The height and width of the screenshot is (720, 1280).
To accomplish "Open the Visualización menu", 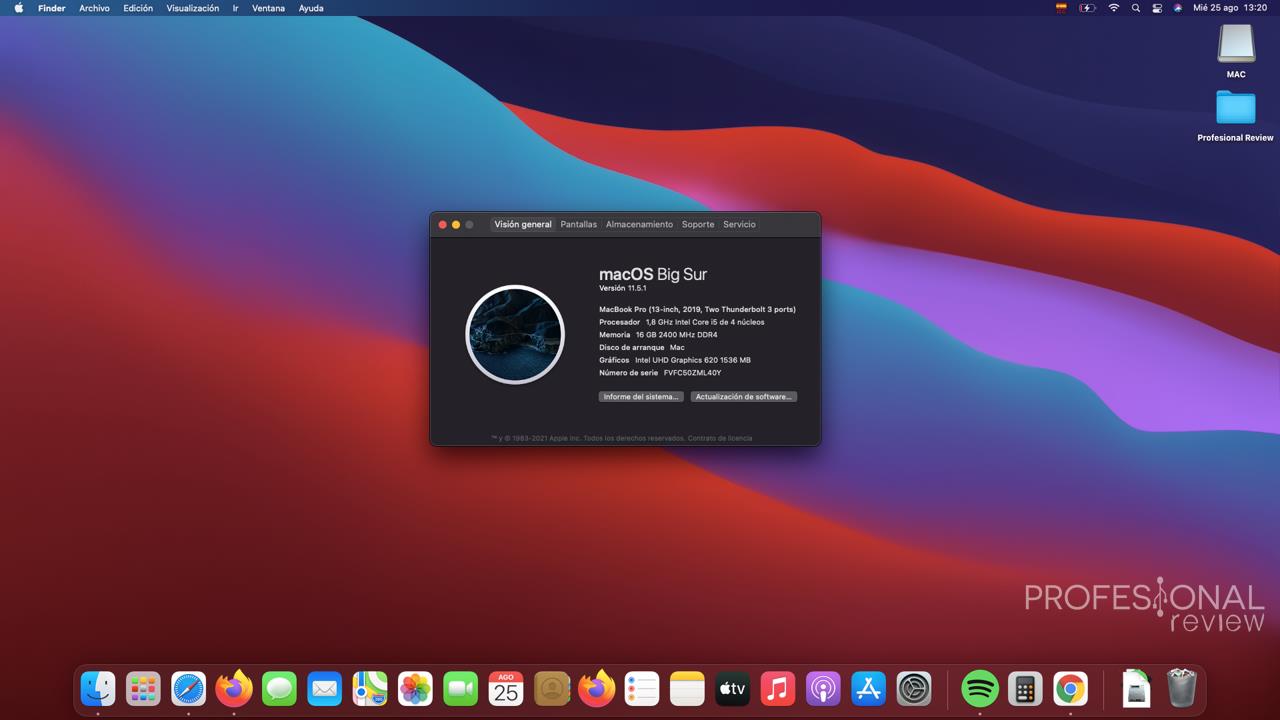I will click(193, 8).
